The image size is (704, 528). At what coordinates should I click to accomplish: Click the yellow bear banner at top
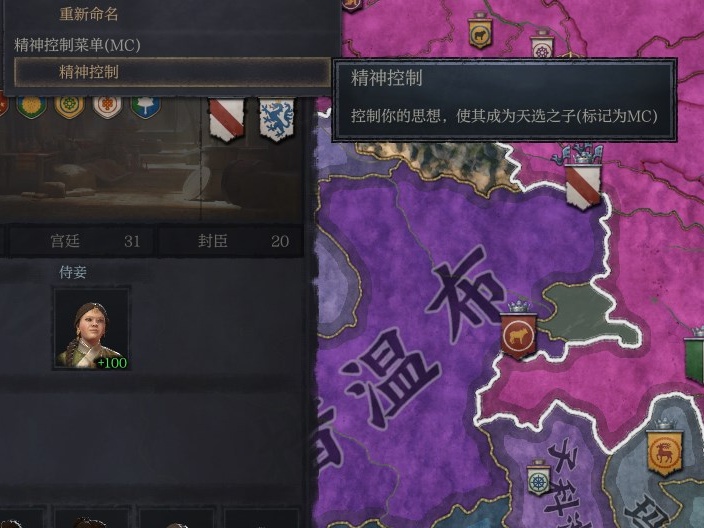(x=480, y=31)
